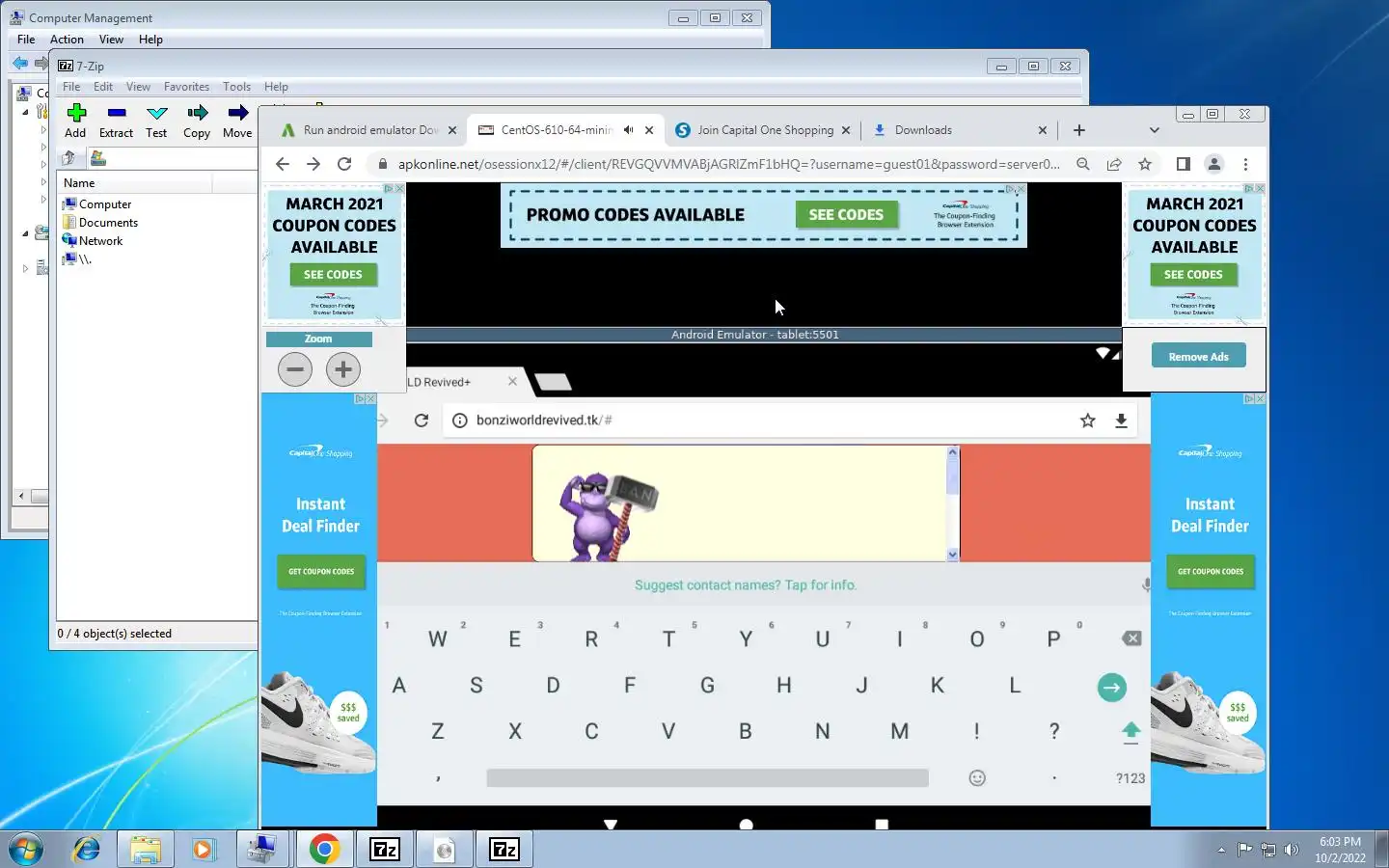The height and width of the screenshot is (868, 1389).
Task: Open Chrome tab search dropdown arrow
Action: [x=1155, y=130]
